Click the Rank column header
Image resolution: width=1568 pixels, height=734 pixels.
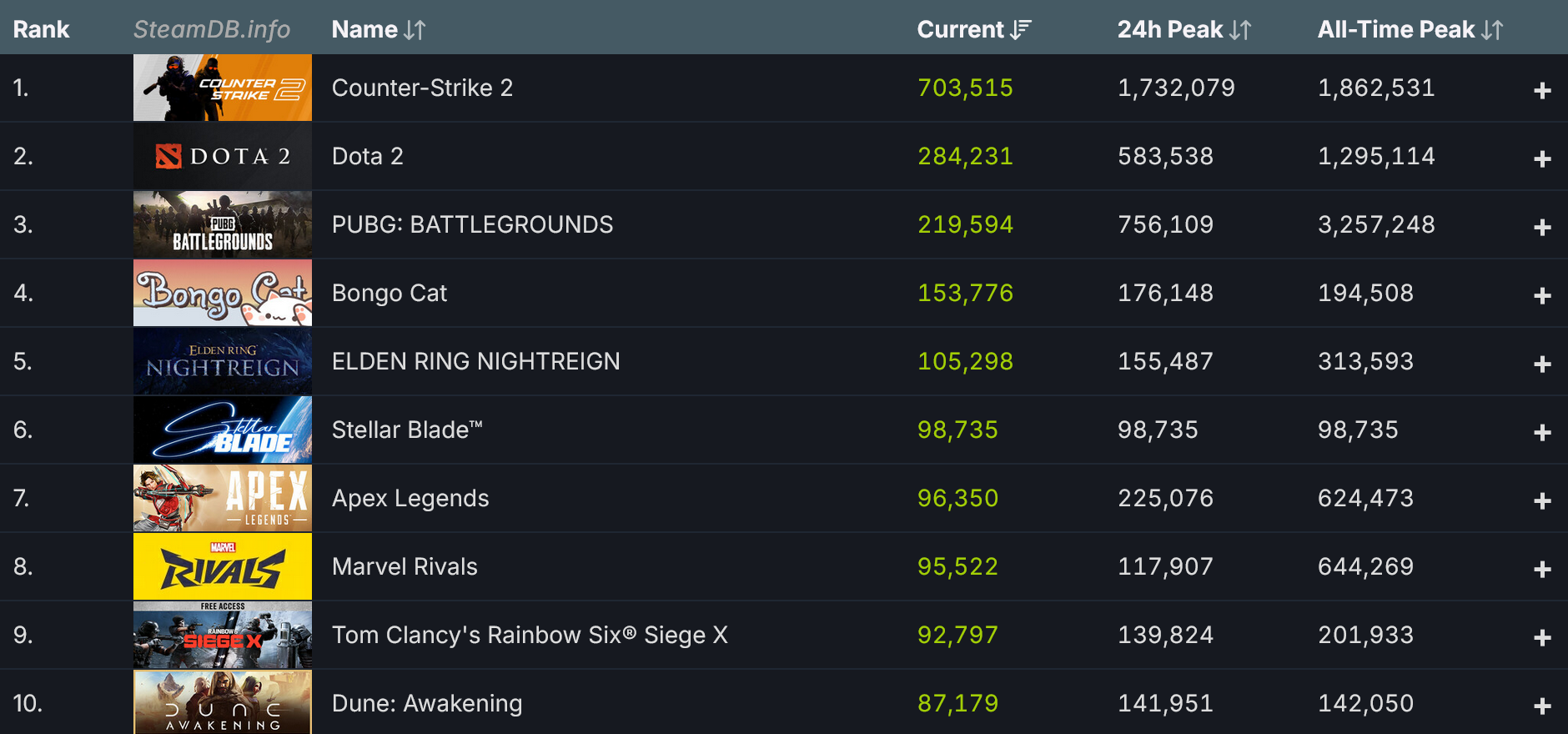[x=41, y=30]
